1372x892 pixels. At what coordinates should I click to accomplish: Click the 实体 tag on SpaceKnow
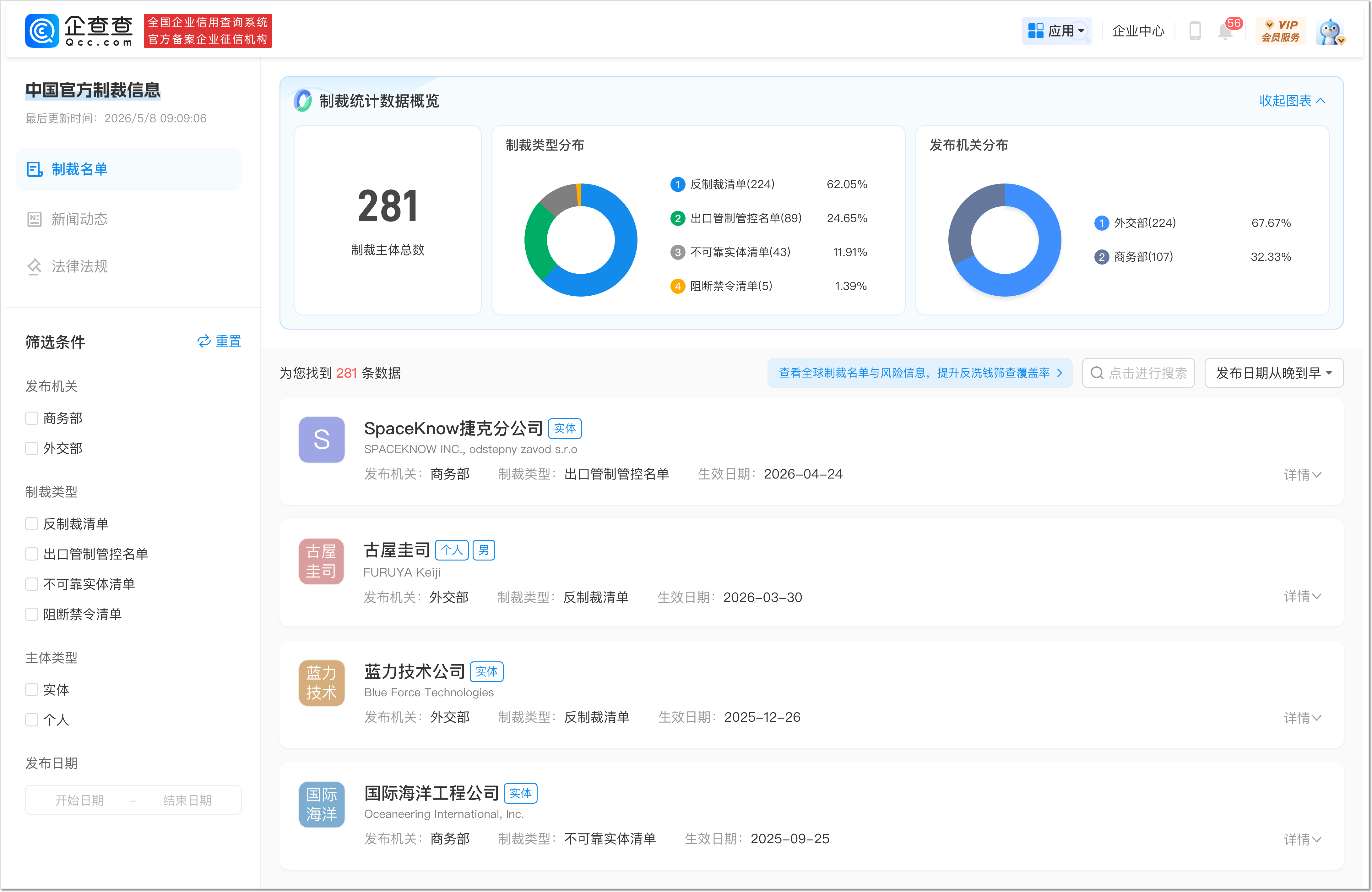tap(565, 429)
